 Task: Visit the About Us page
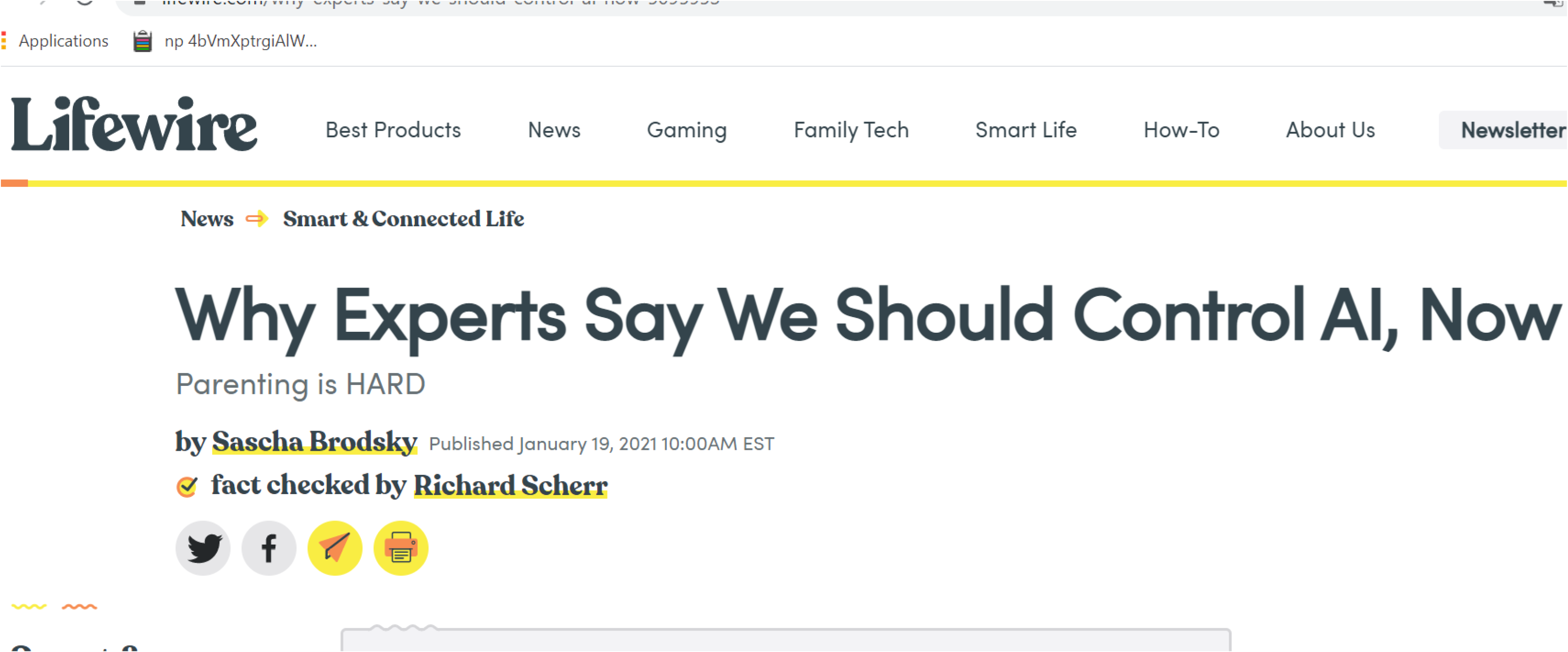(1330, 130)
